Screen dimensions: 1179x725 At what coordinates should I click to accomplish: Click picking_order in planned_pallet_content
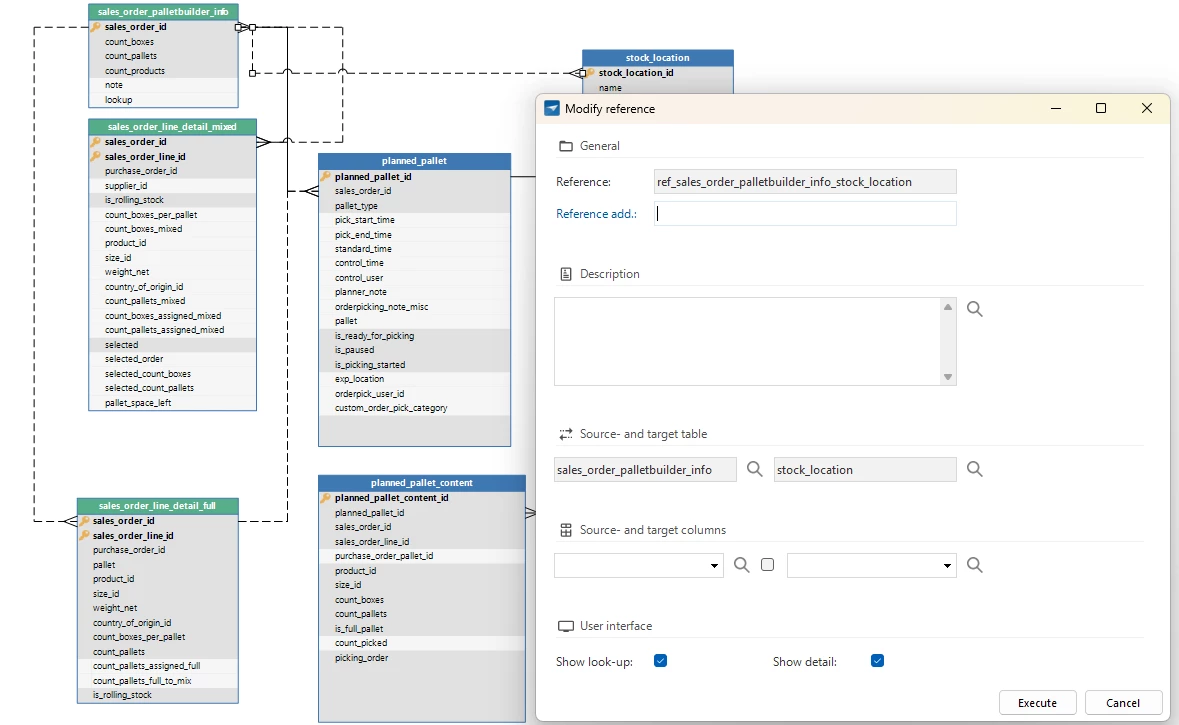tap(362, 657)
